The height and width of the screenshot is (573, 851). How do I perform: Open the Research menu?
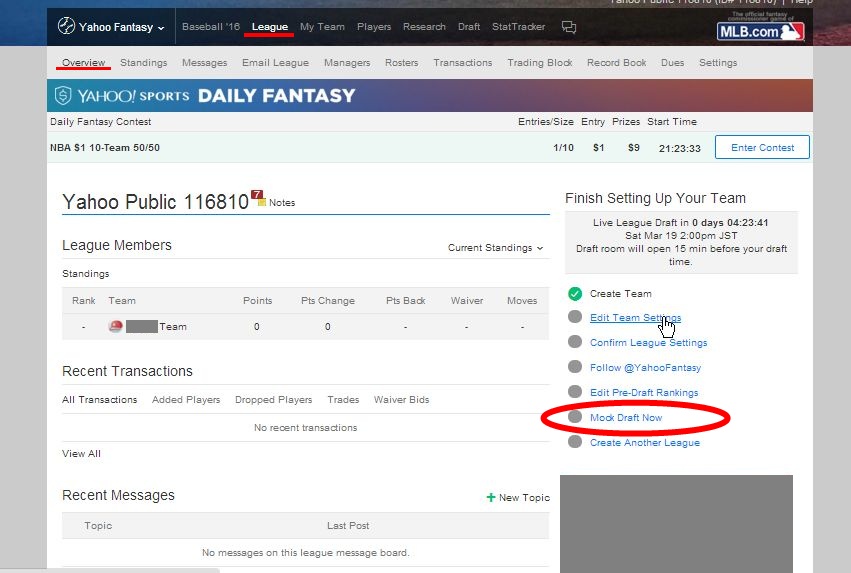[424, 27]
